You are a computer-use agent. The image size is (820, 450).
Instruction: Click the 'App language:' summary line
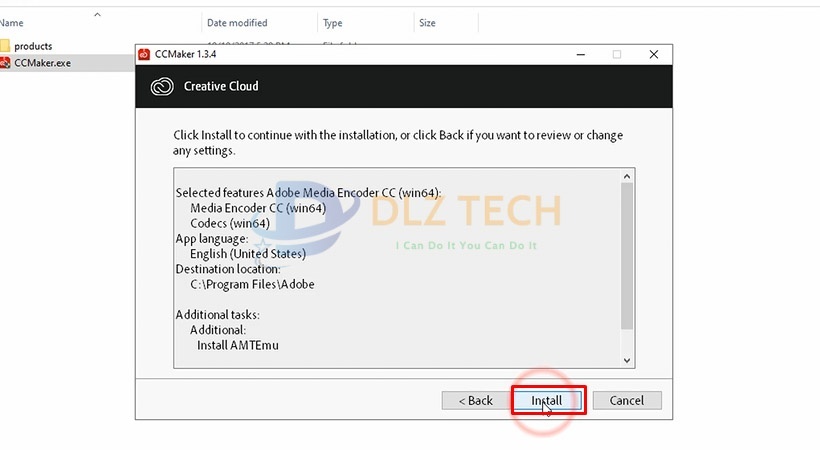point(212,239)
